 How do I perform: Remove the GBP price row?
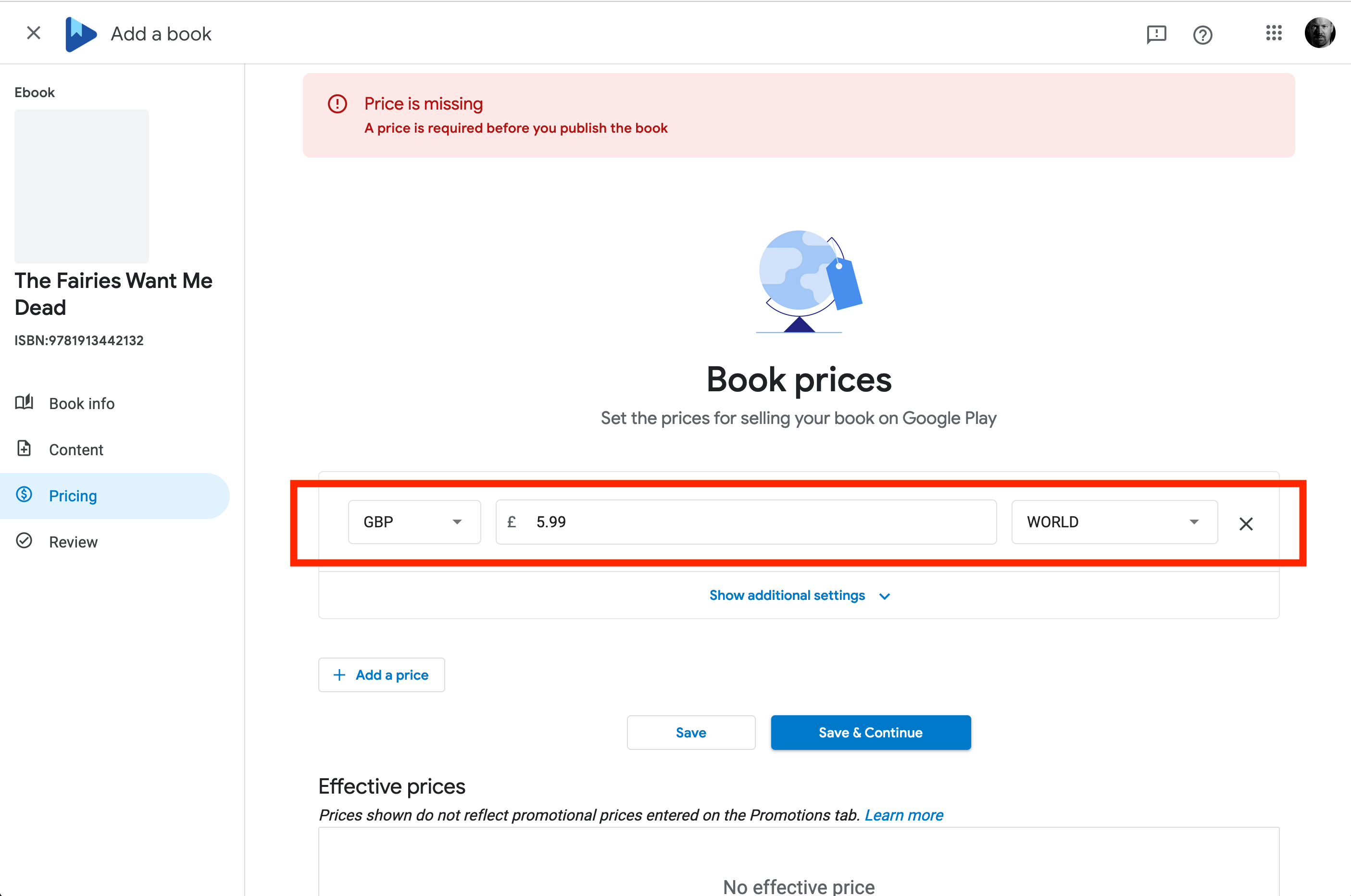pos(1246,523)
